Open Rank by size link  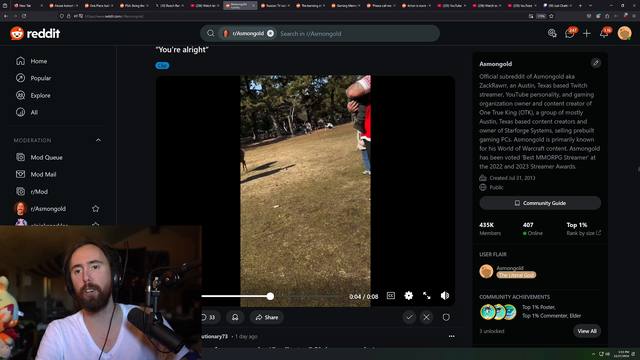click(583, 233)
